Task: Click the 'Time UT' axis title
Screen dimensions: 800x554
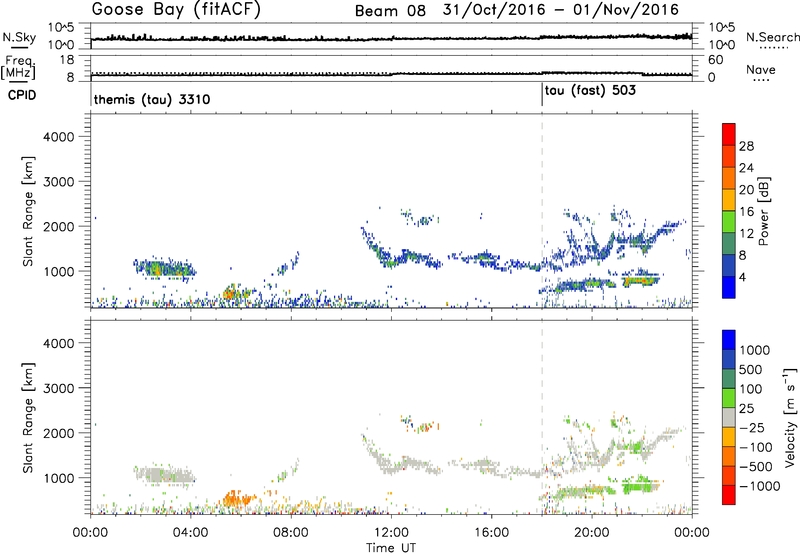Action: (x=391, y=548)
